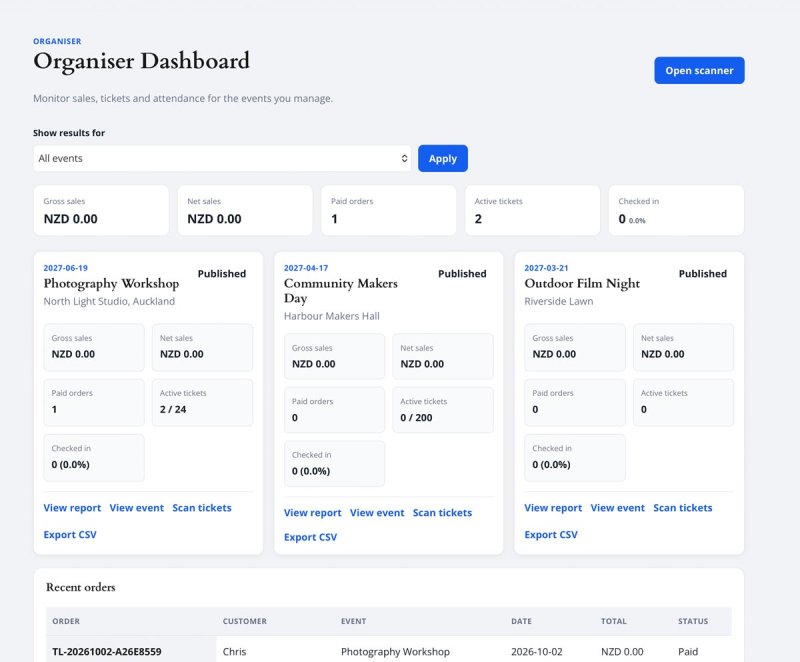This screenshot has height=662, width=800.
Task: Click customer name Chris in orders
Action: tap(234, 652)
